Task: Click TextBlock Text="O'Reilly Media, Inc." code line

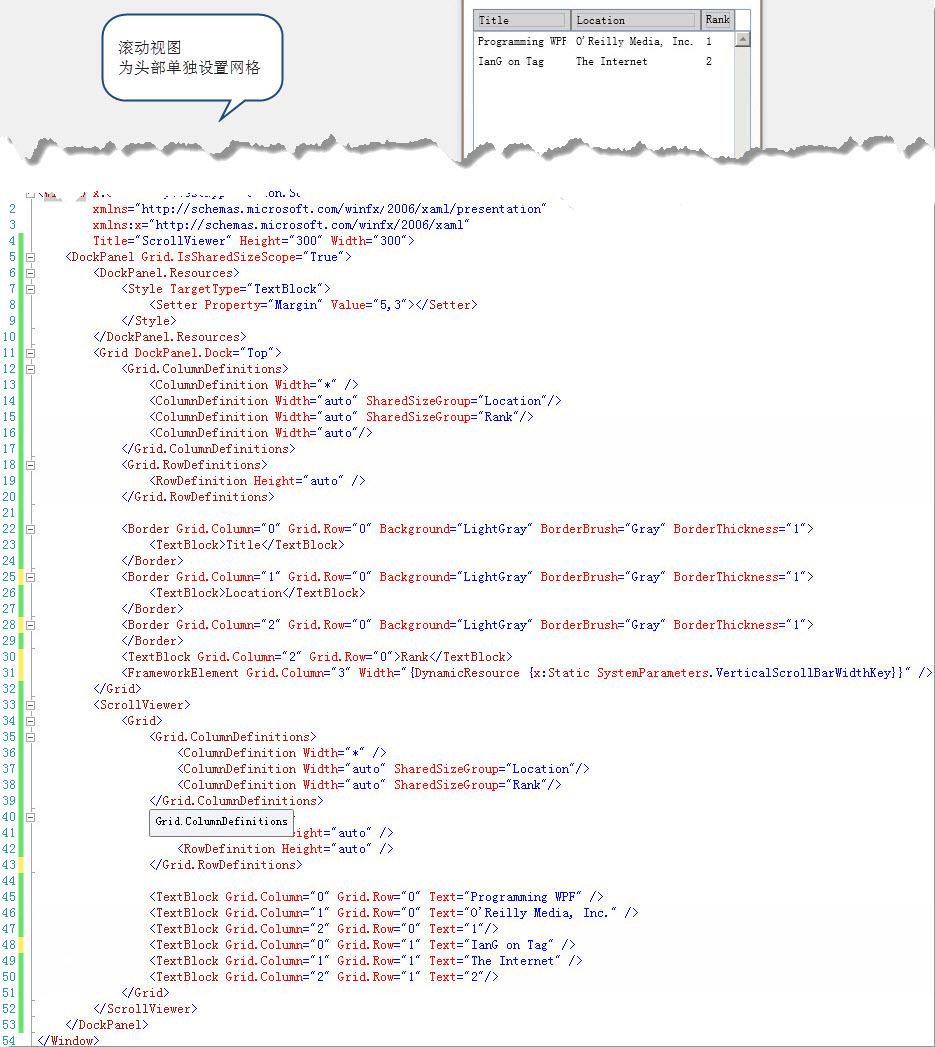Action: point(394,913)
